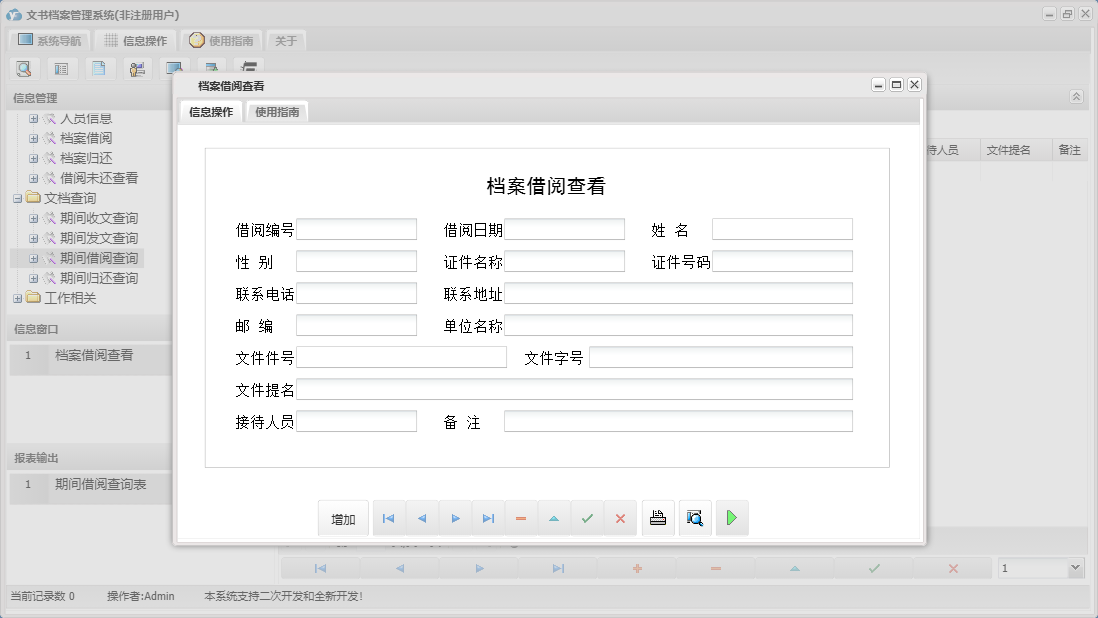Collapse the right panel with double chevron
Screen dimensions: 1098x618
point(1076,97)
